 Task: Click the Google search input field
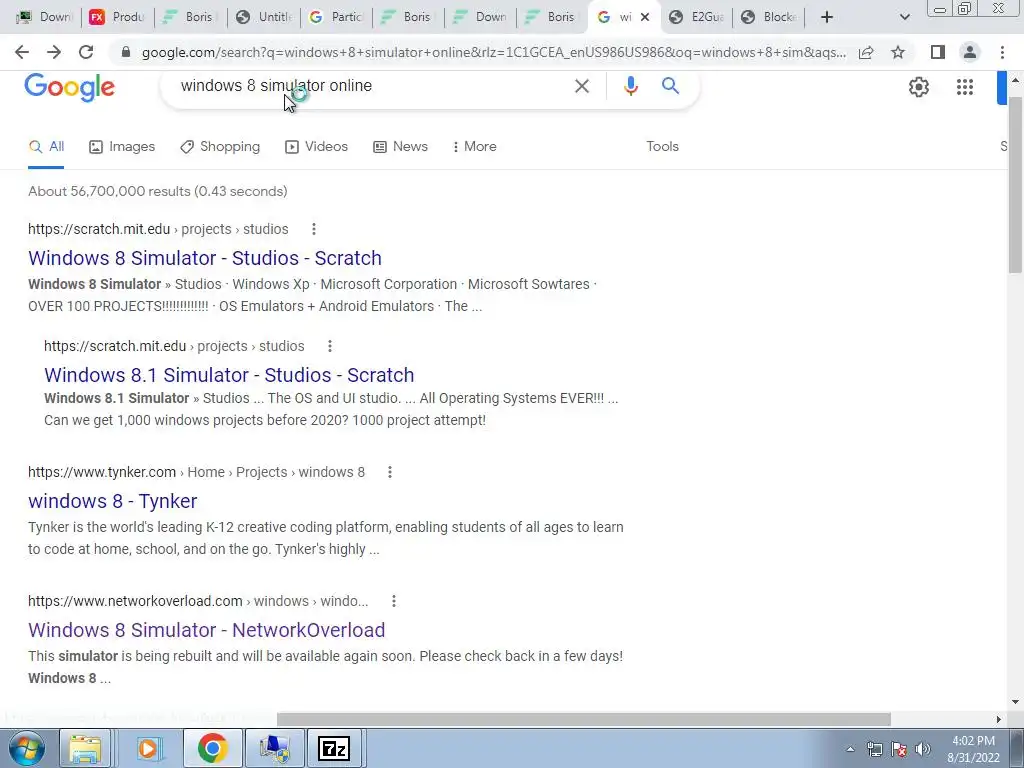point(372,86)
